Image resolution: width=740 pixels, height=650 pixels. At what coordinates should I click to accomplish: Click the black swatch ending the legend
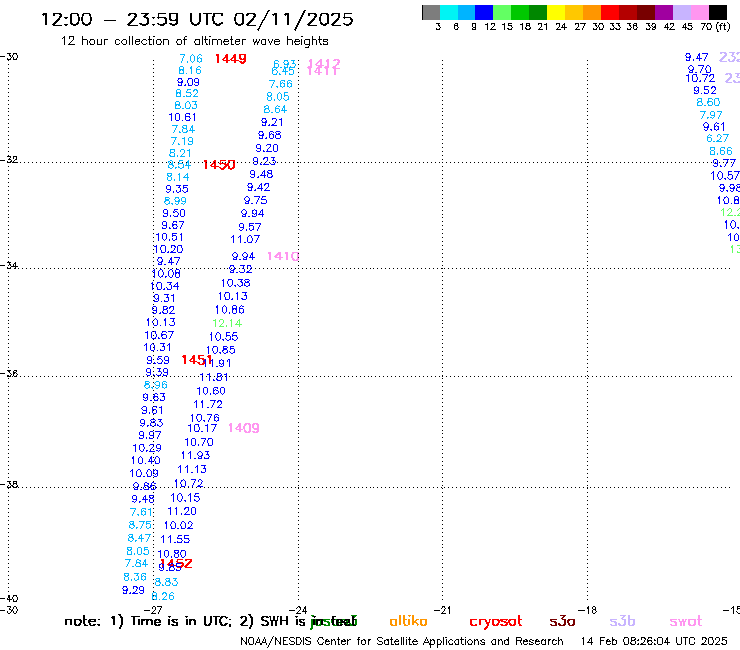coord(717,12)
